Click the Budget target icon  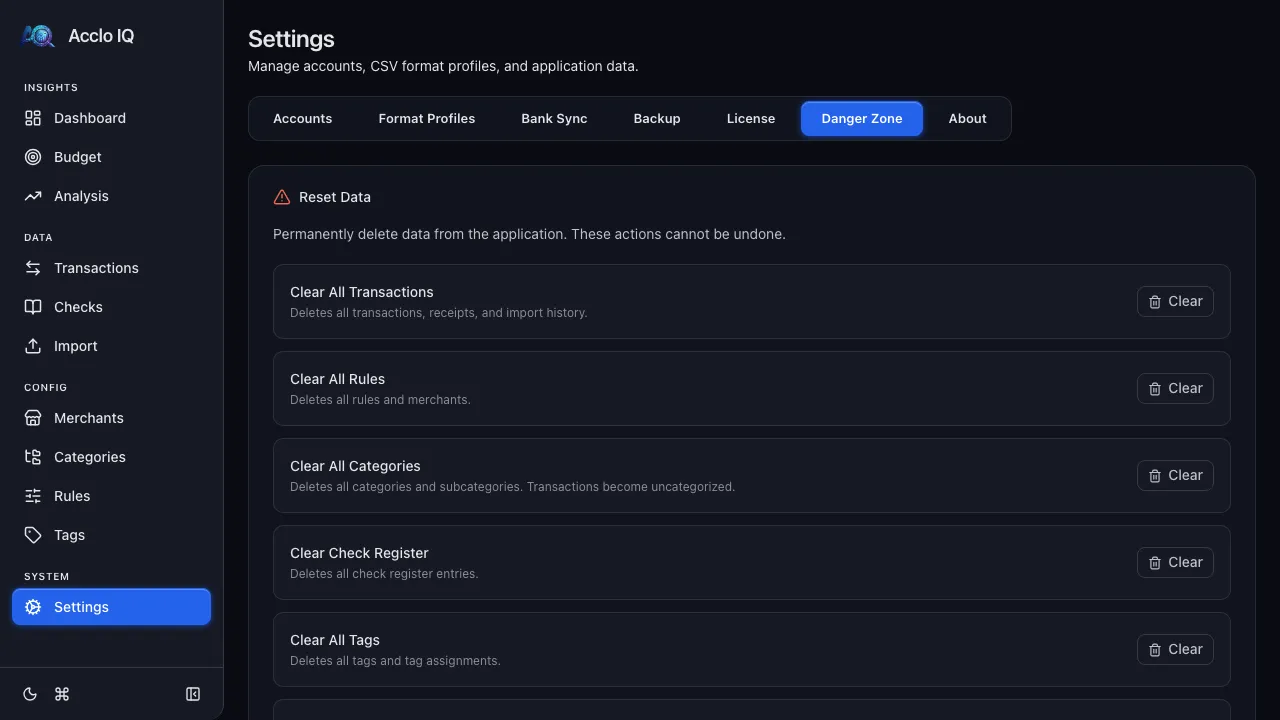click(x=33, y=157)
